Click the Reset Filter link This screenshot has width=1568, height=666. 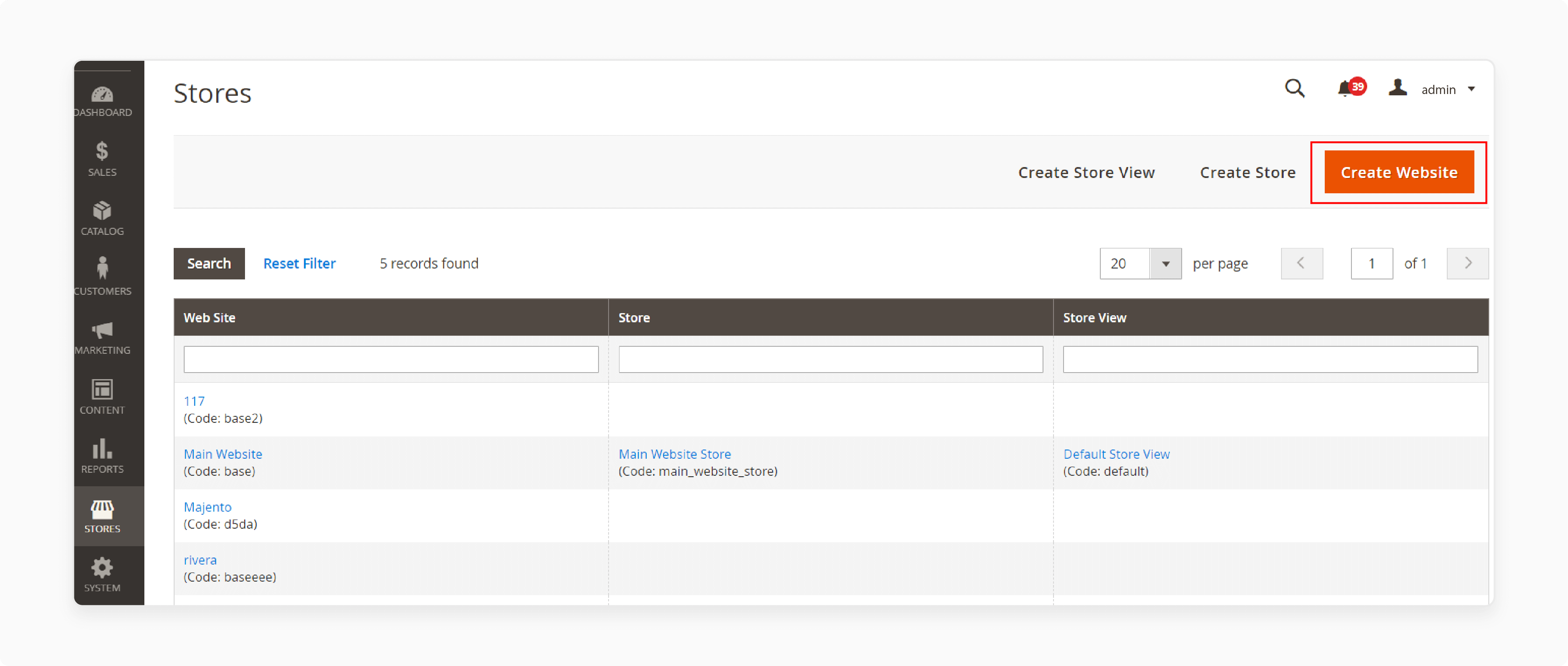[x=299, y=263]
